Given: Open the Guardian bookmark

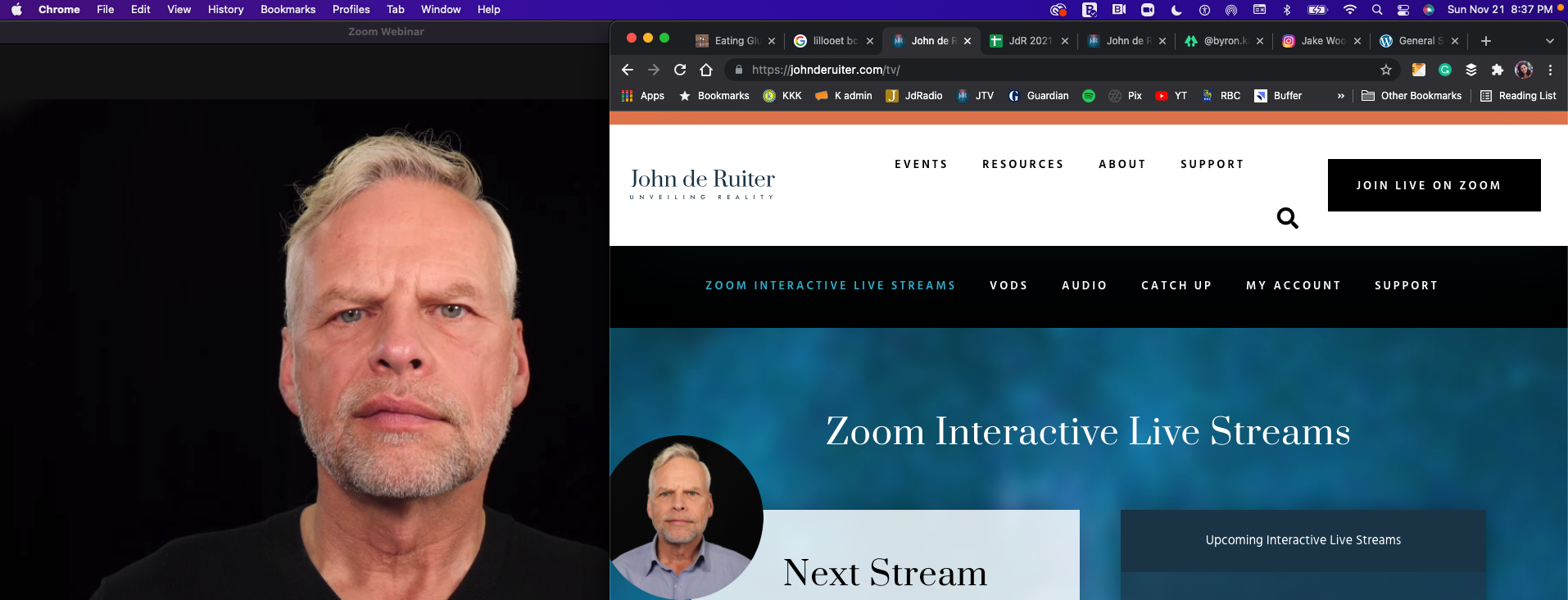Looking at the screenshot, I should click(1038, 96).
